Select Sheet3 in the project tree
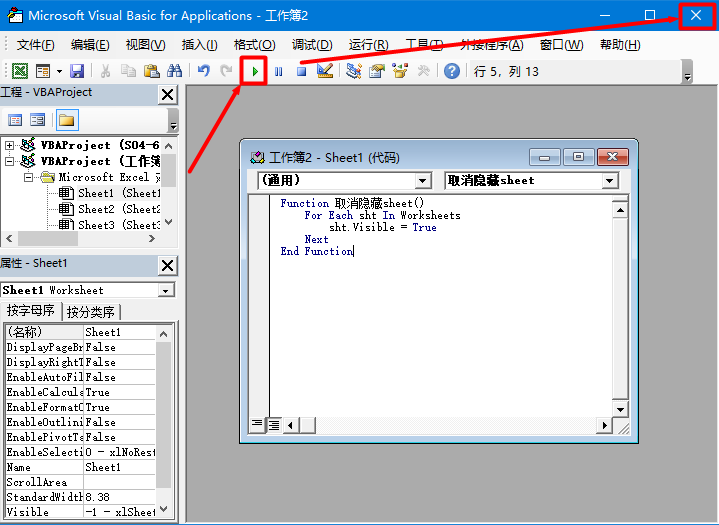The image size is (719, 525). pos(109,225)
